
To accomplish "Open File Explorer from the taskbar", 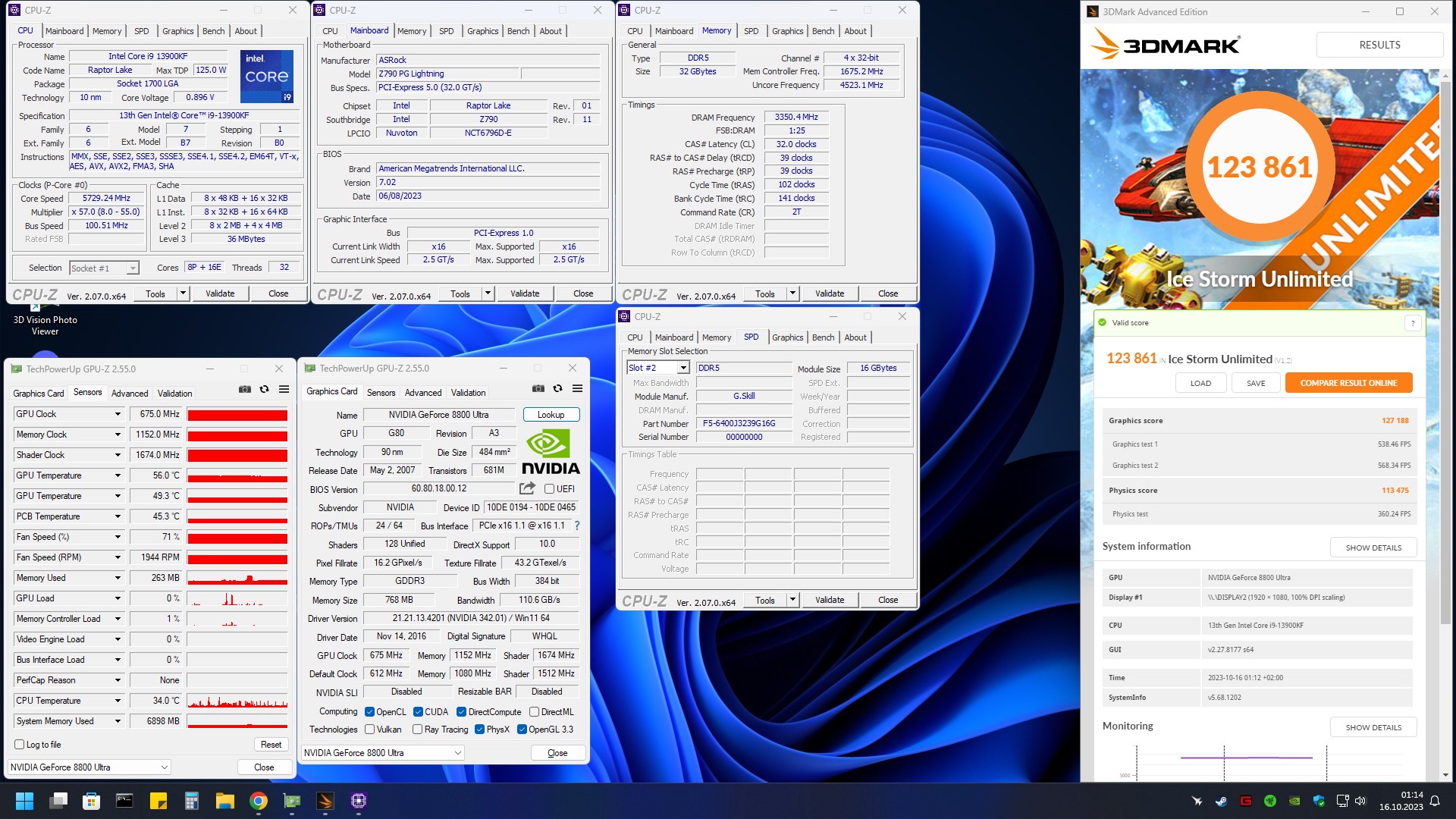I will click(224, 801).
